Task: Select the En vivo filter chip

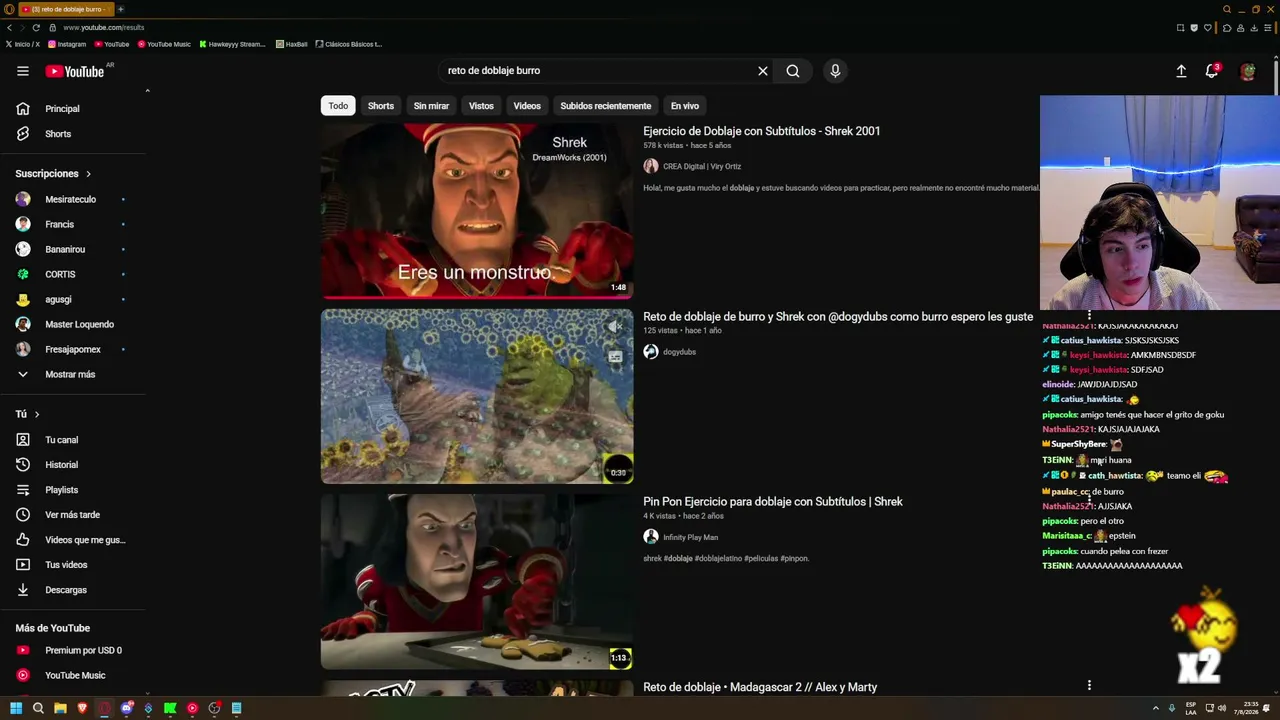Action: pos(685,106)
